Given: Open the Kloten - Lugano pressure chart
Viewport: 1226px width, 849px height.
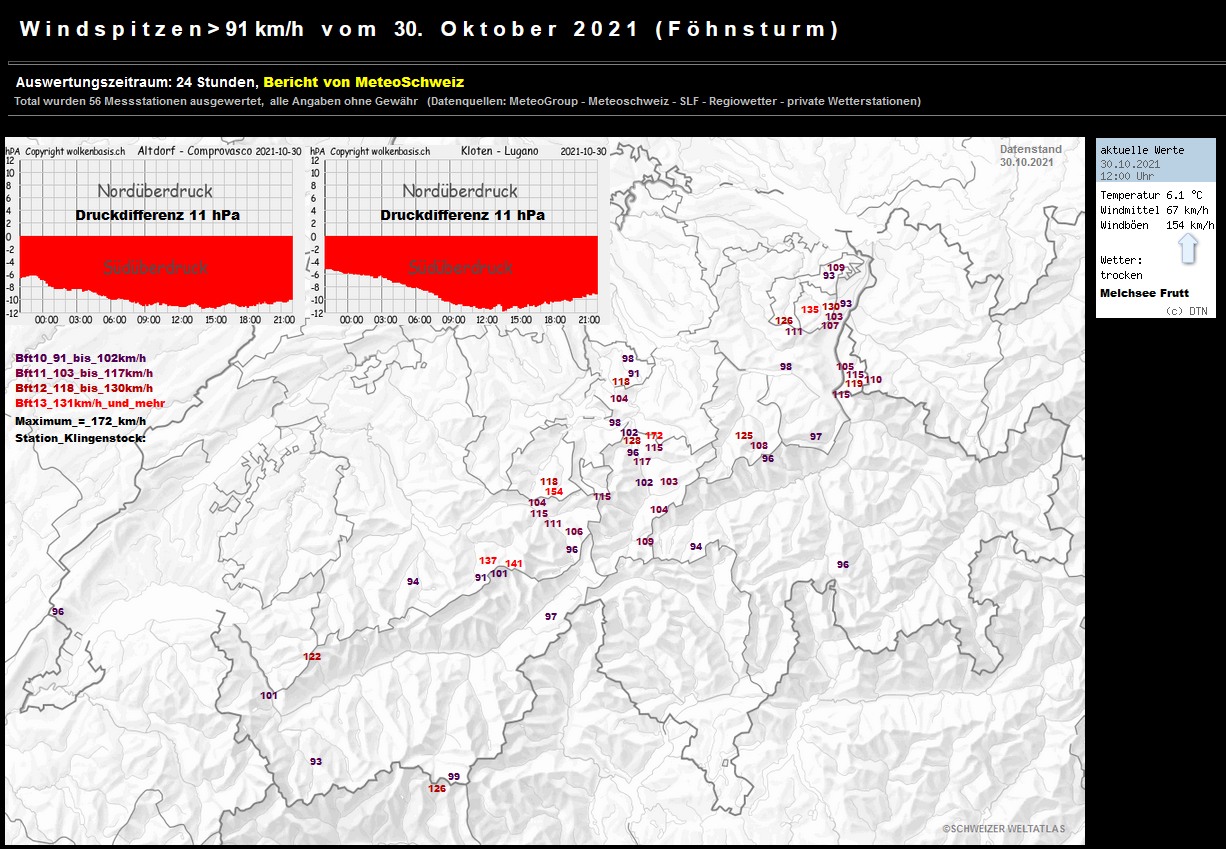Looking at the screenshot, I should tap(461, 232).
